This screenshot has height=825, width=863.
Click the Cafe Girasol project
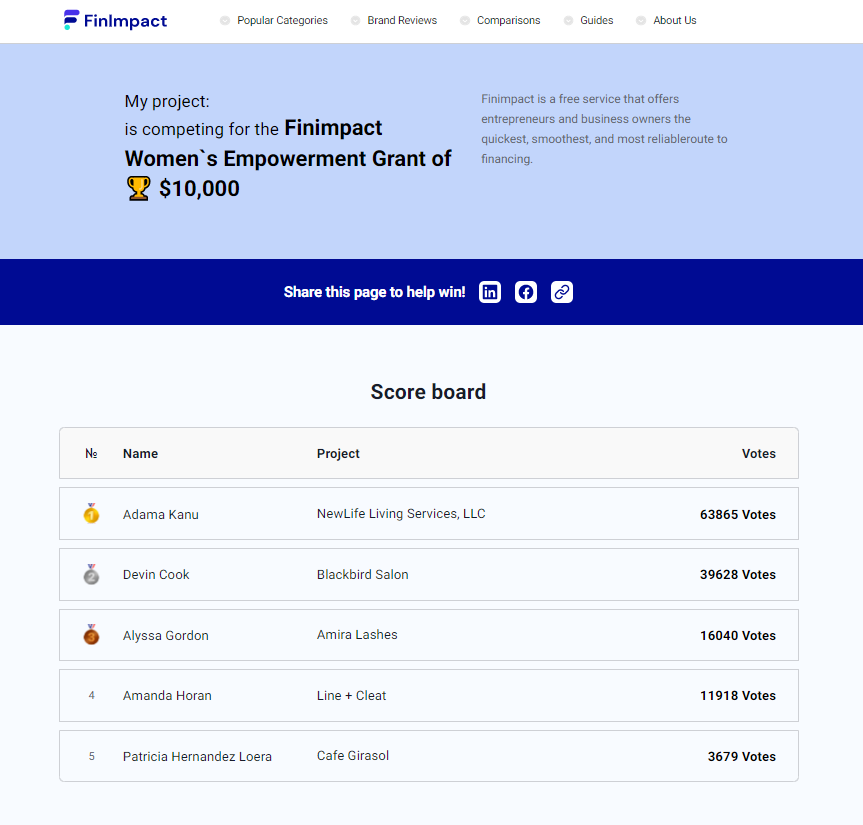(353, 756)
